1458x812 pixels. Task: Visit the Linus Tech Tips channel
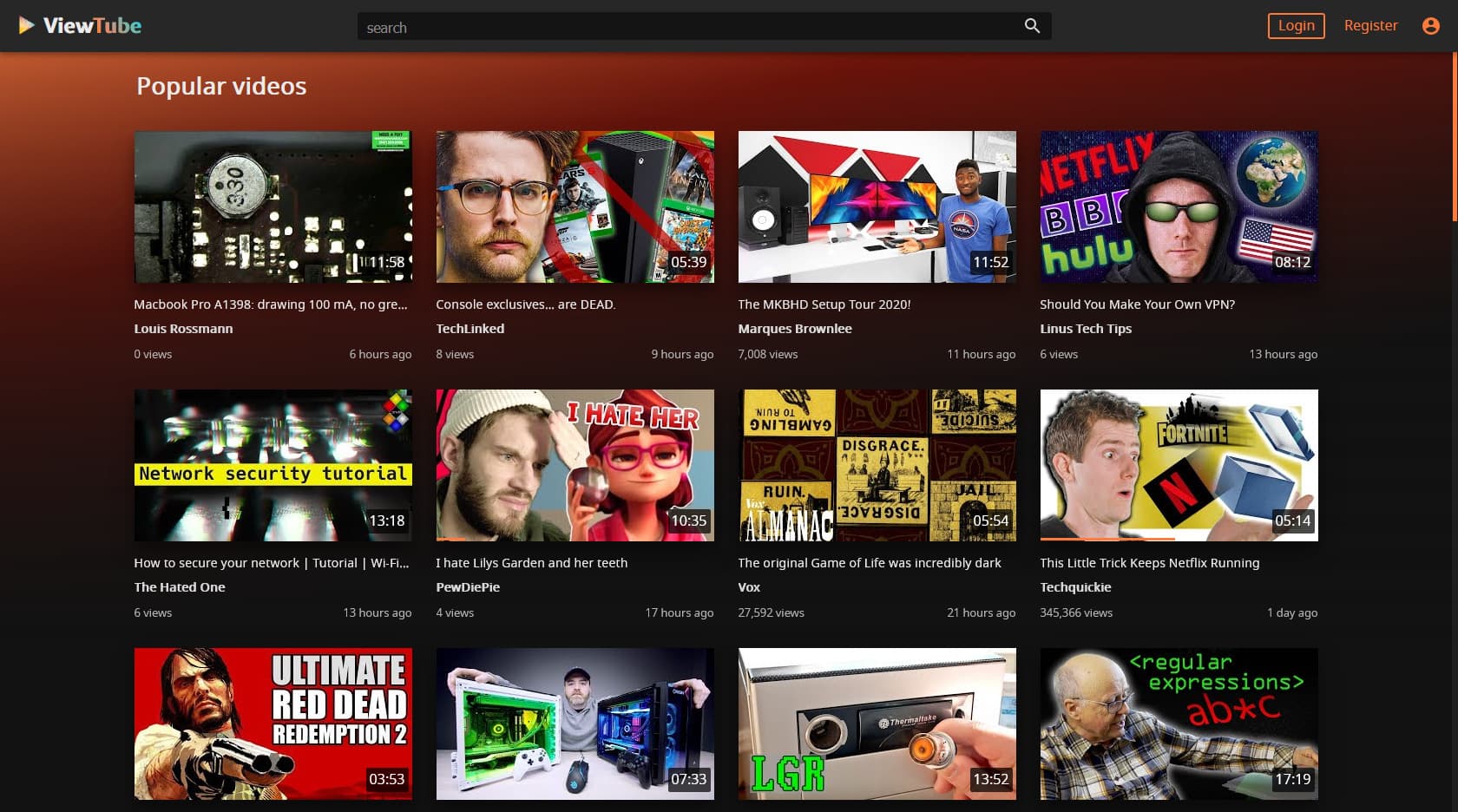tap(1086, 328)
